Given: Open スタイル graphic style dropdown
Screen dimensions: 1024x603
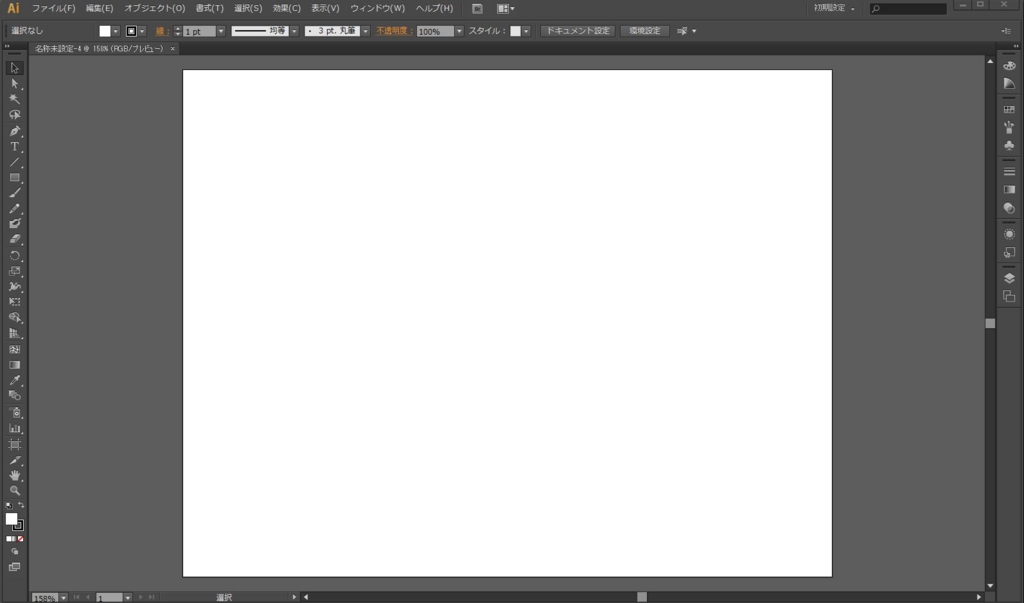Looking at the screenshot, I should pos(526,31).
